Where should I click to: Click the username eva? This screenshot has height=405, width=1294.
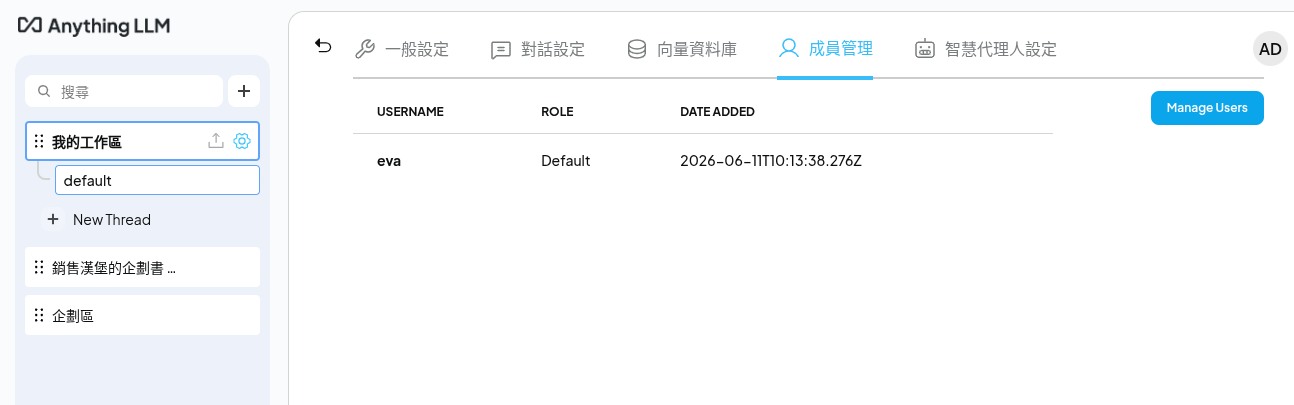tap(389, 160)
